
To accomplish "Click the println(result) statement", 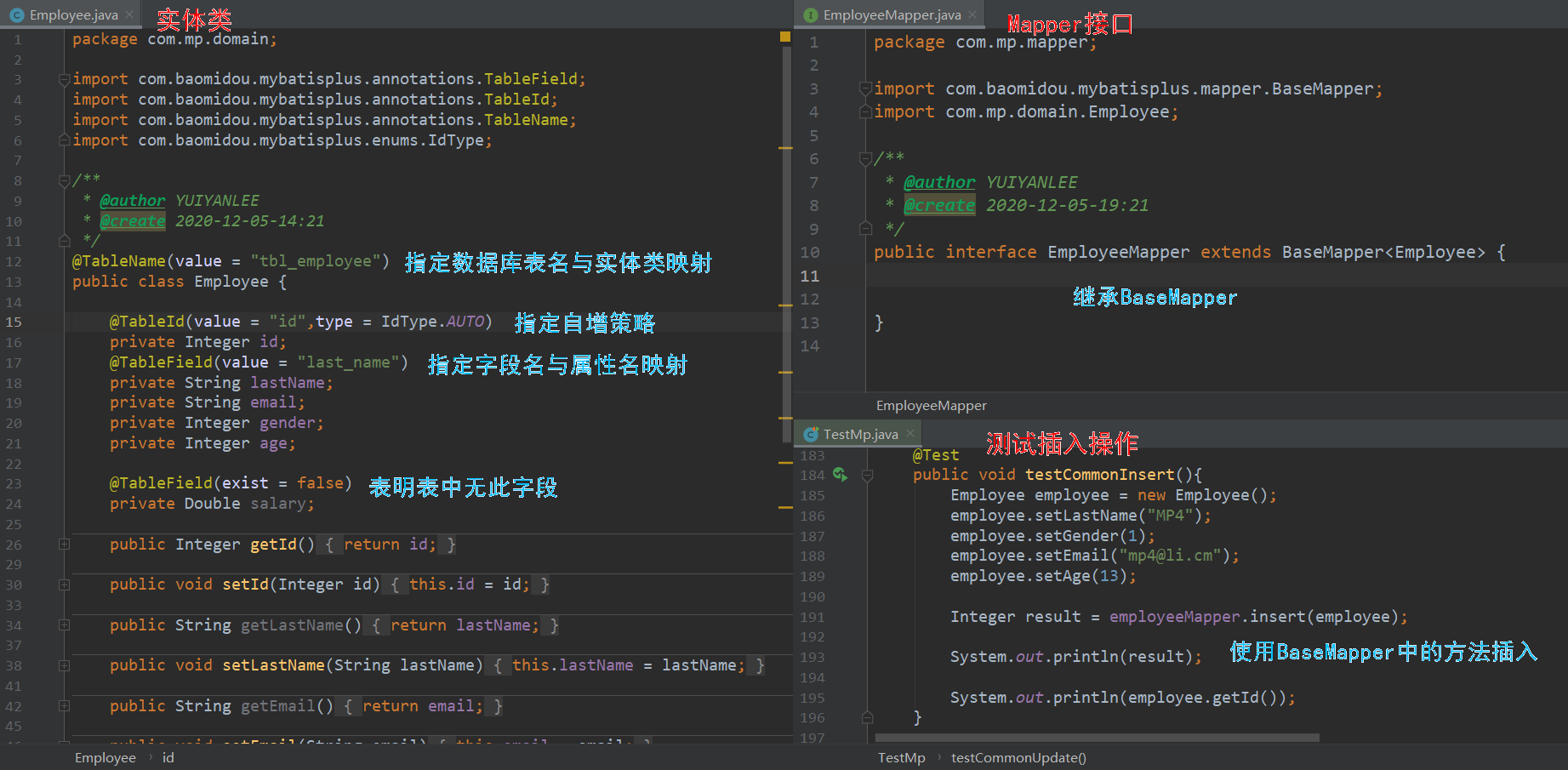I will 1076,657.
